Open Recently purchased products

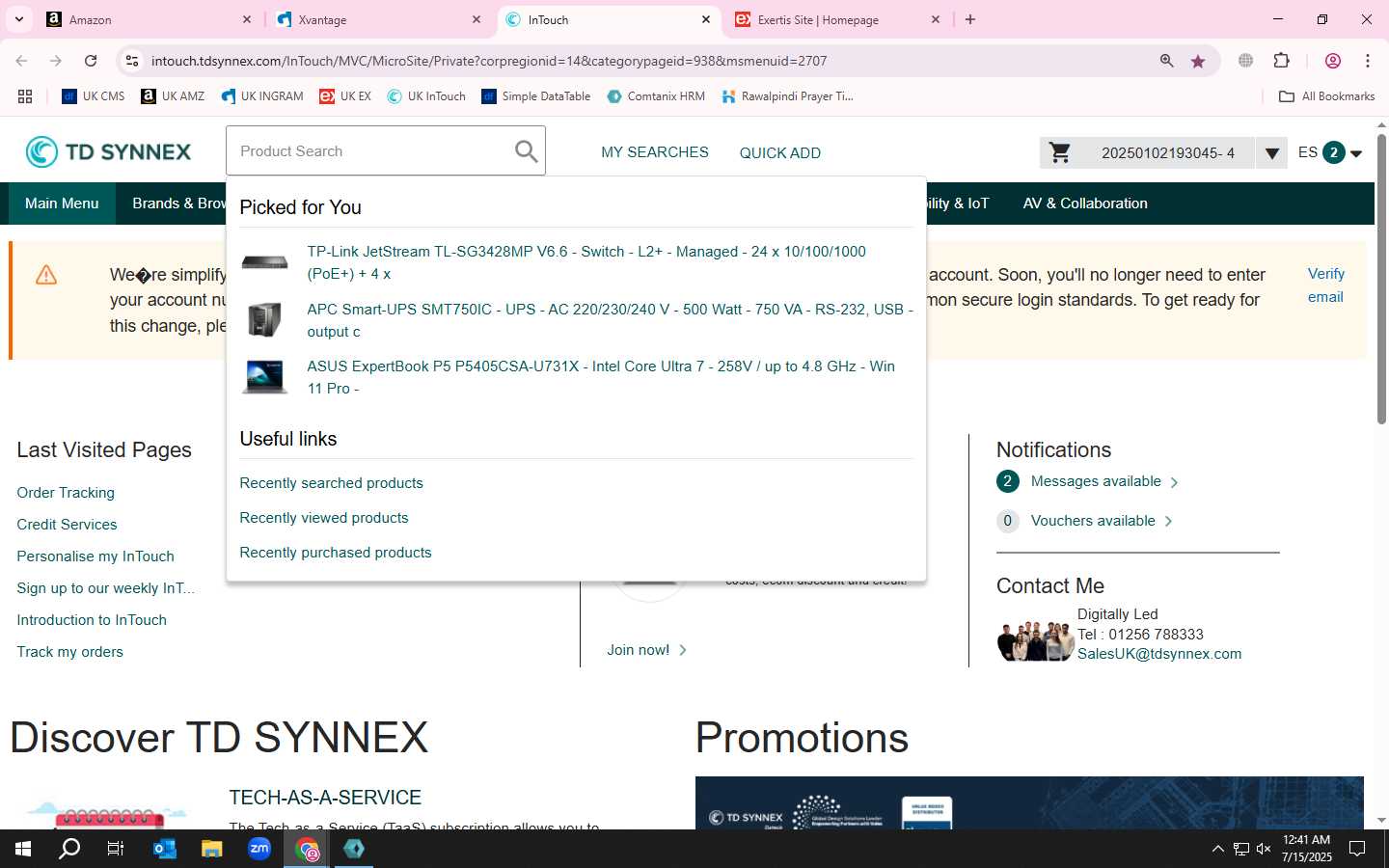[336, 553]
